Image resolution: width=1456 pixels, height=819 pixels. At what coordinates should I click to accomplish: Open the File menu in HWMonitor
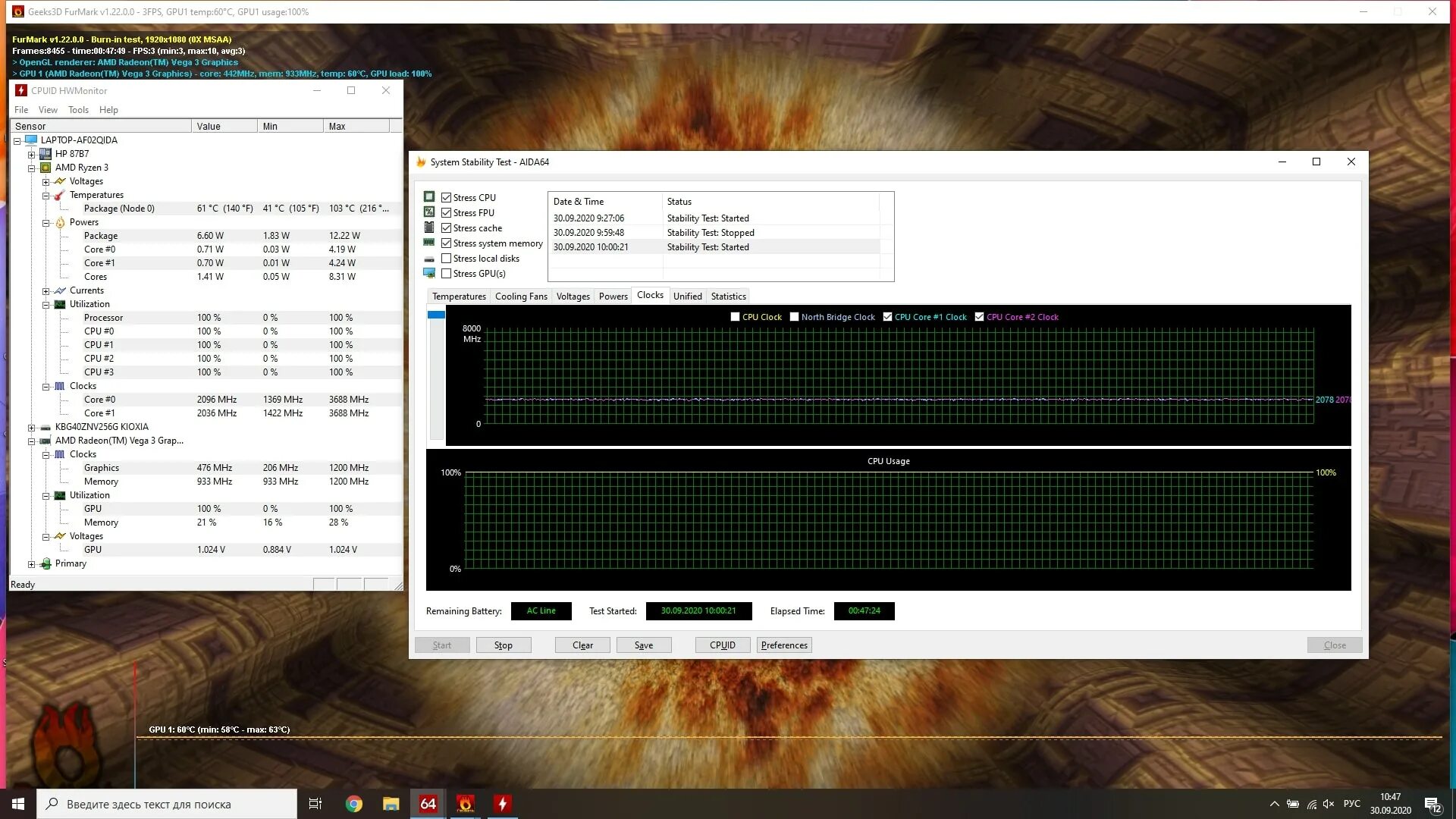21,109
